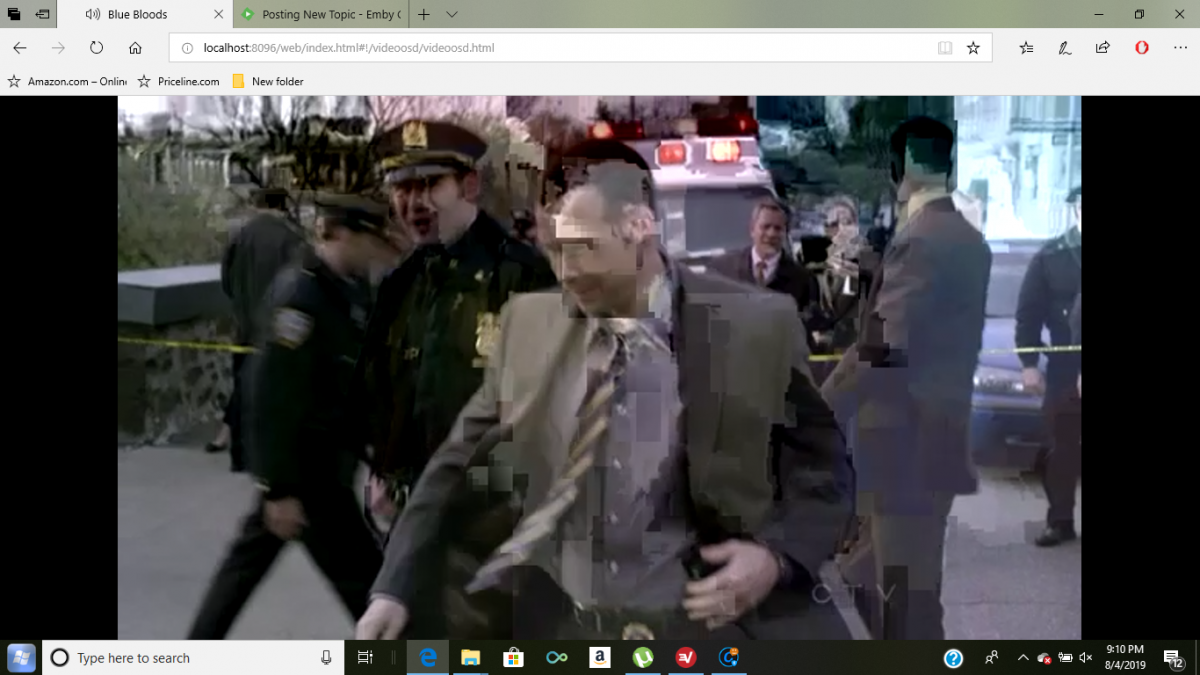Viewport: 1200px width, 675px height.
Task: Open volume control in tray
Action: coord(1084,657)
